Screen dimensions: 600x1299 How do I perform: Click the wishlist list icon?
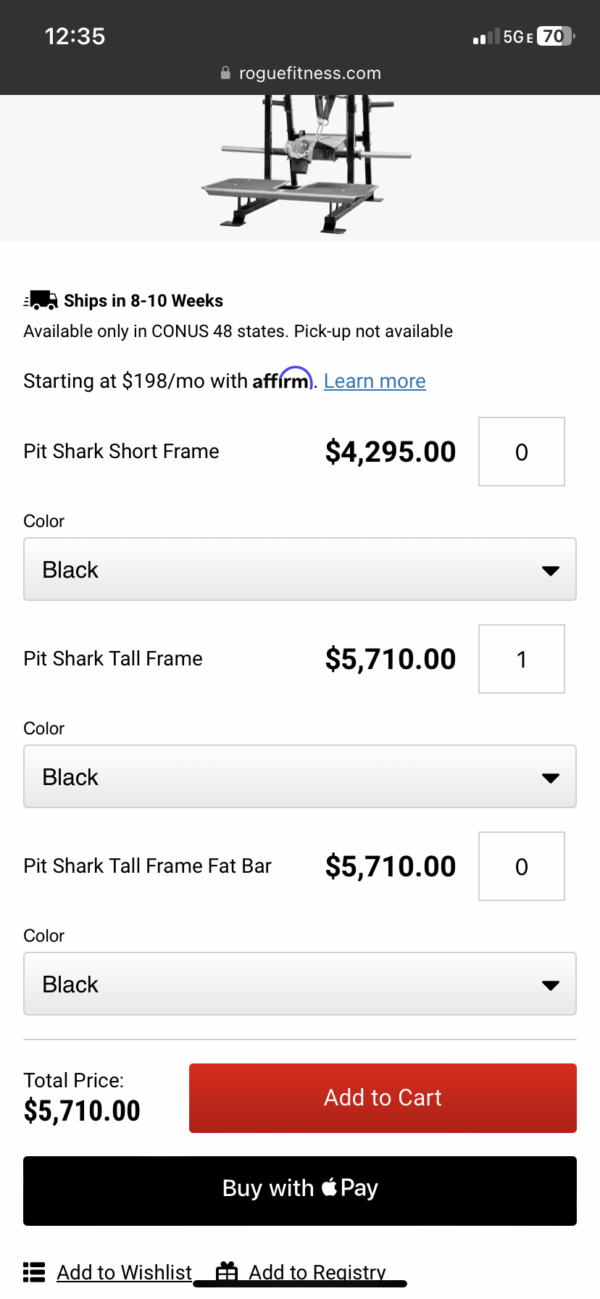pos(33,1271)
